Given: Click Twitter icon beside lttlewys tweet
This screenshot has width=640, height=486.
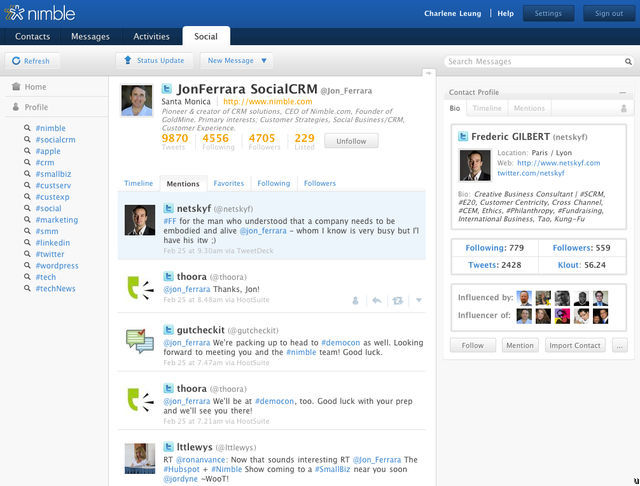Looking at the screenshot, I should coord(169,447).
